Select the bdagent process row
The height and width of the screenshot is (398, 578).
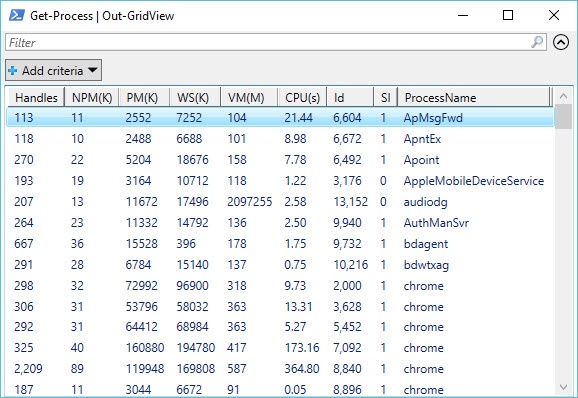pyautogui.click(x=280, y=244)
